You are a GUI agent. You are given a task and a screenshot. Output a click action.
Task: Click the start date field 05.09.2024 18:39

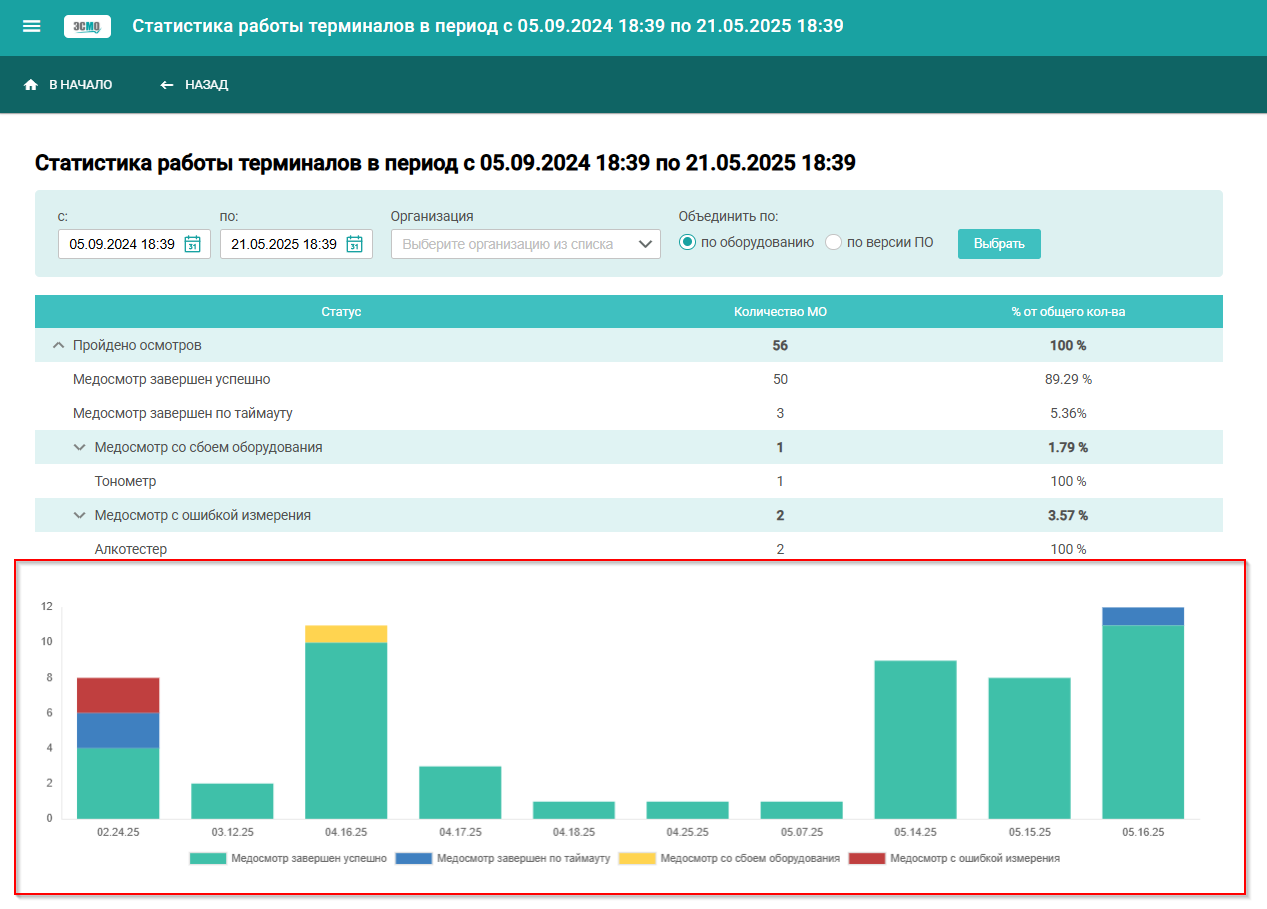[134, 244]
